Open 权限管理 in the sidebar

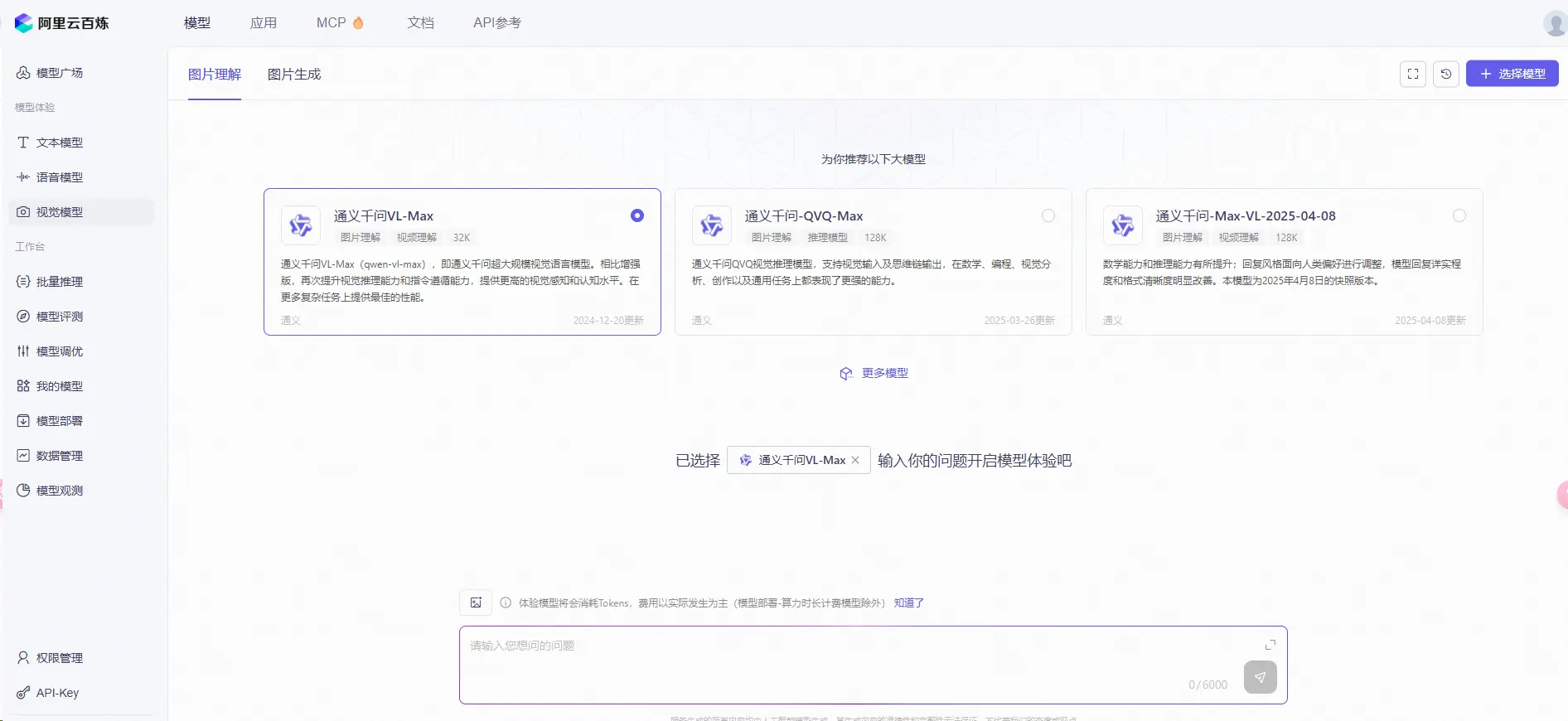tap(81, 658)
